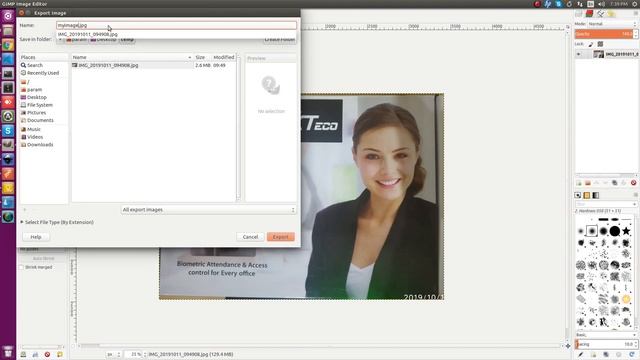Viewport: 640px width, 360px height.
Task: Click the Export button
Action: click(281, 237)
